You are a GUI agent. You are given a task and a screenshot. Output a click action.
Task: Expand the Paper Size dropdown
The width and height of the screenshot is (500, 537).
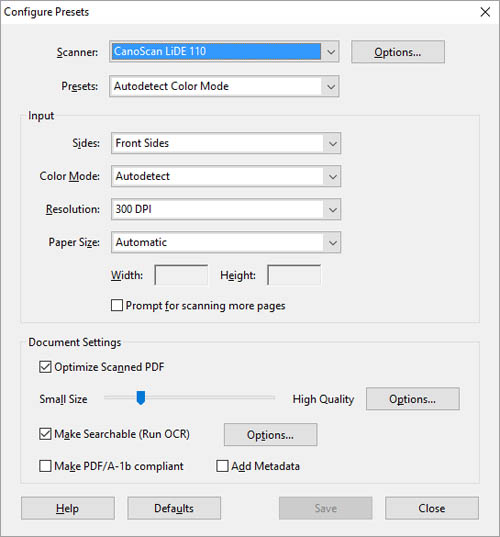226,242
